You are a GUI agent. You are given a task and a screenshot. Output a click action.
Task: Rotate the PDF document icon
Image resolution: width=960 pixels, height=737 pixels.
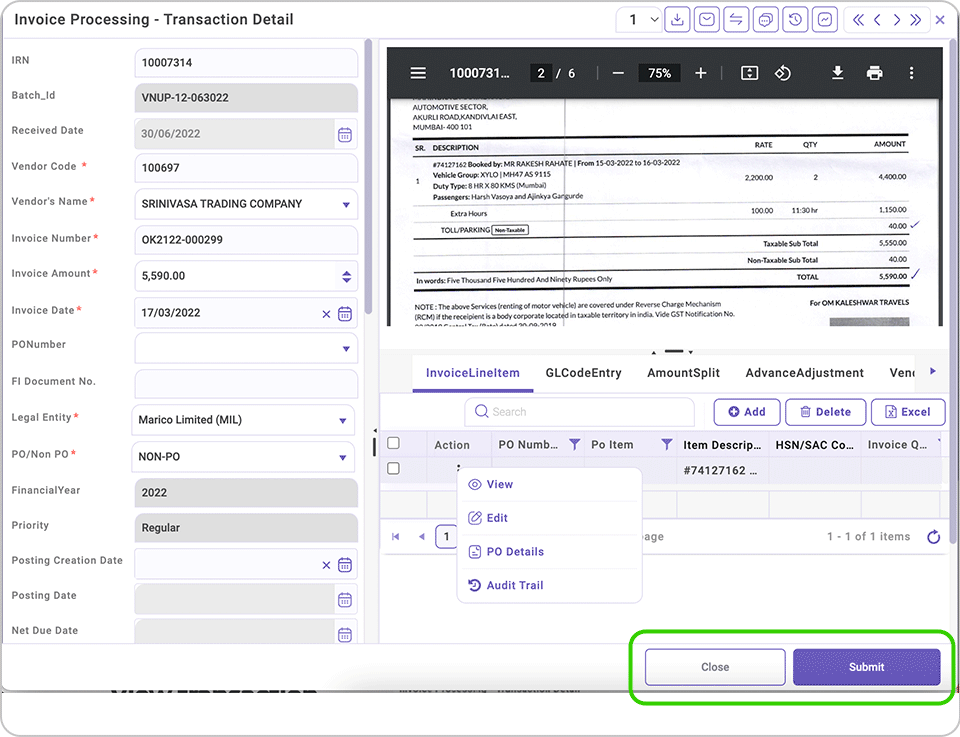pos(782,73)
